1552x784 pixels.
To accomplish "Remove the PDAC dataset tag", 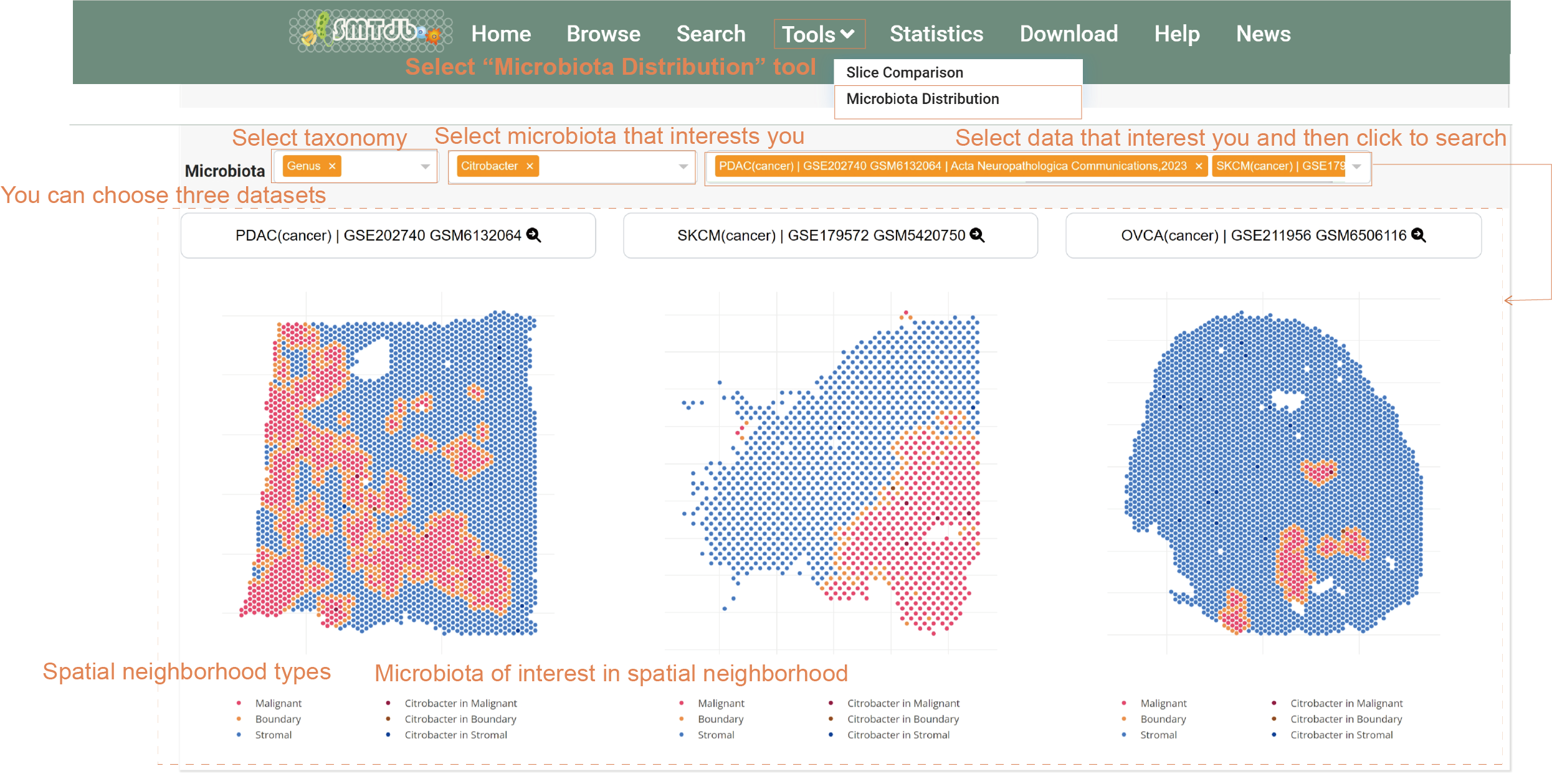I will pos(1198,166).
